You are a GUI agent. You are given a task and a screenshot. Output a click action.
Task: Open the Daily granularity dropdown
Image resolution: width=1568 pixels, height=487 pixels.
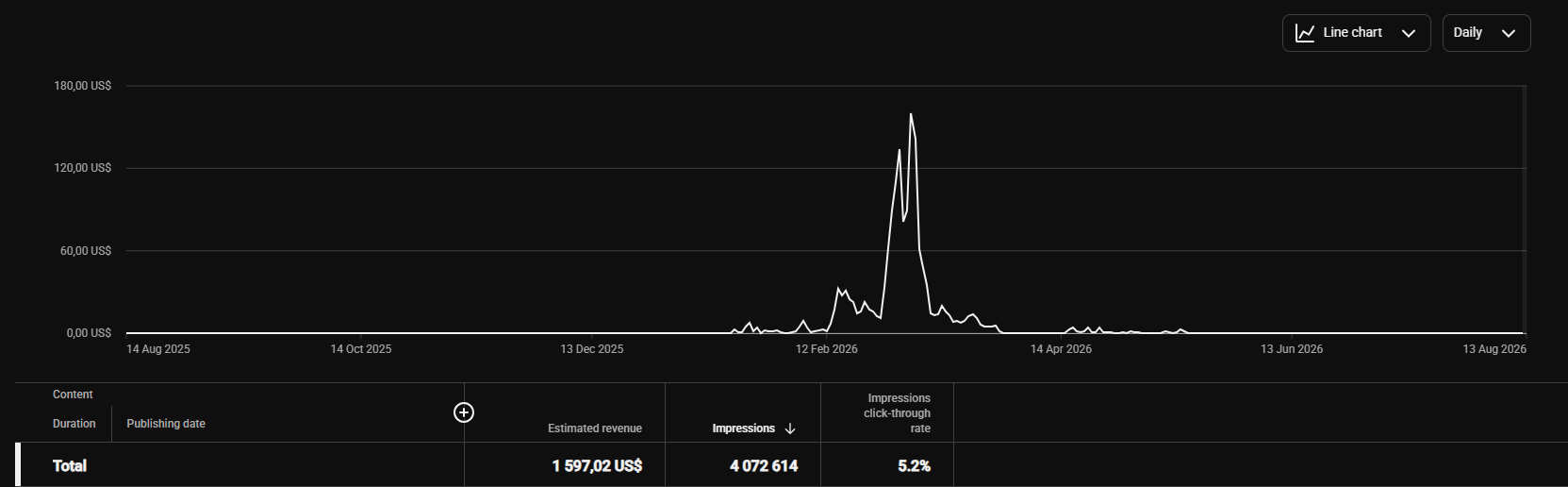pos(1486,33)
